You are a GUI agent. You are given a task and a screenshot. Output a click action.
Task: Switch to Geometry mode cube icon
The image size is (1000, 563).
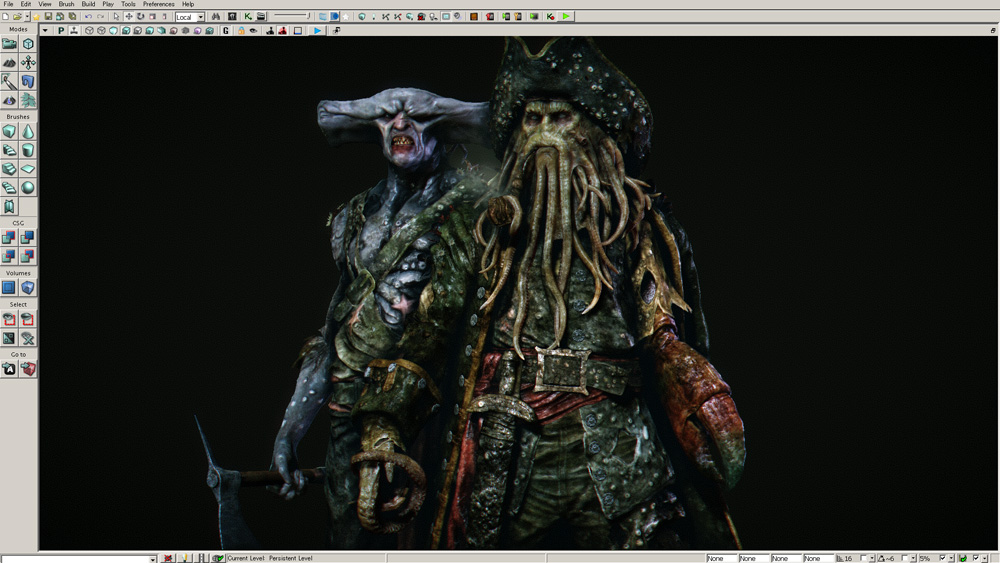tap(28, 44)
